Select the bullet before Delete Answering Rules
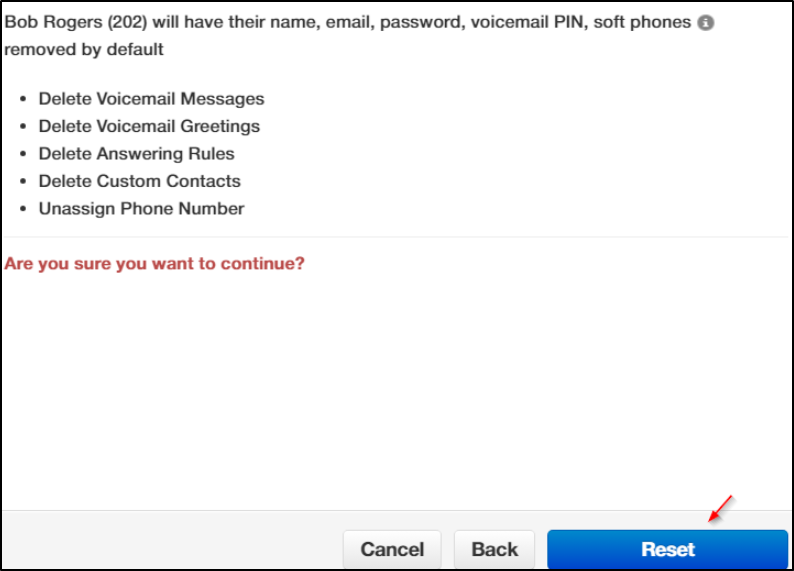Viewport: 794px width, 571px height. click(x=23, y=154)
